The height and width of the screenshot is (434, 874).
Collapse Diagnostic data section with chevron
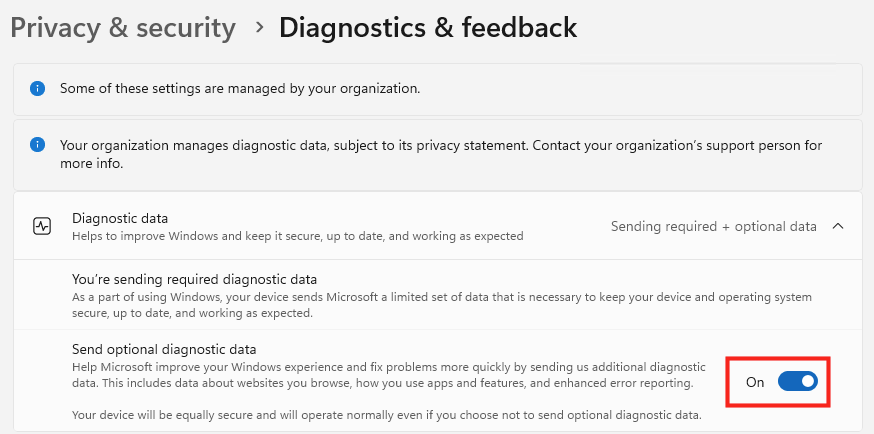coord(838,226)
